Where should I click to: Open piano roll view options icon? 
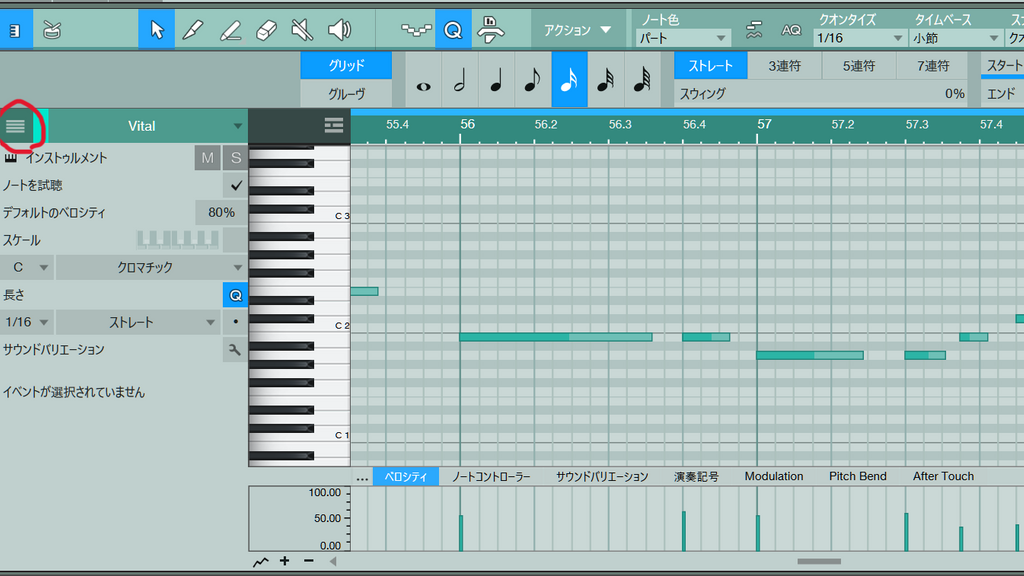(334, 125)
